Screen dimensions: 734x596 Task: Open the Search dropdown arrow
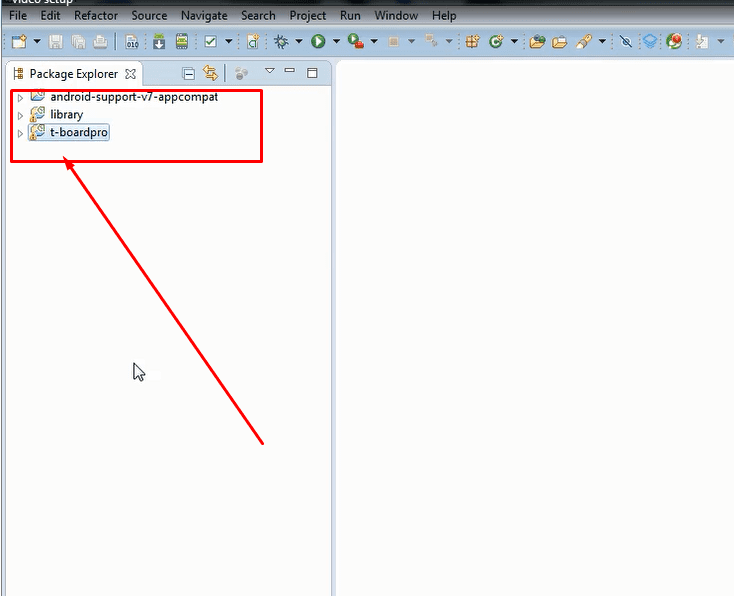(x=602, y=42)
